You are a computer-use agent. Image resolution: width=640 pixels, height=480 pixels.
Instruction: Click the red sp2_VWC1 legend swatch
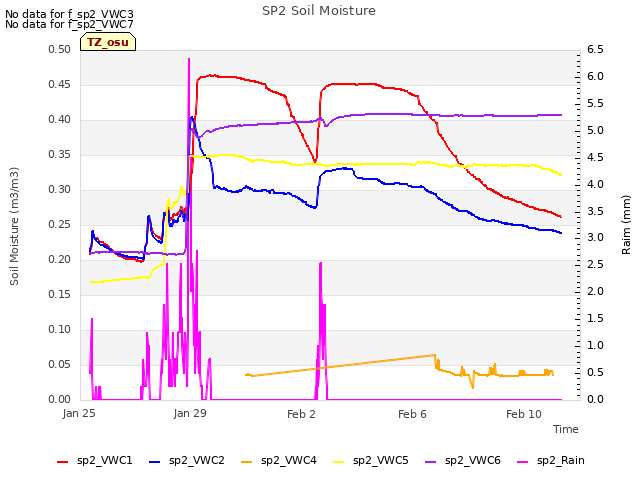pos(62,462)
